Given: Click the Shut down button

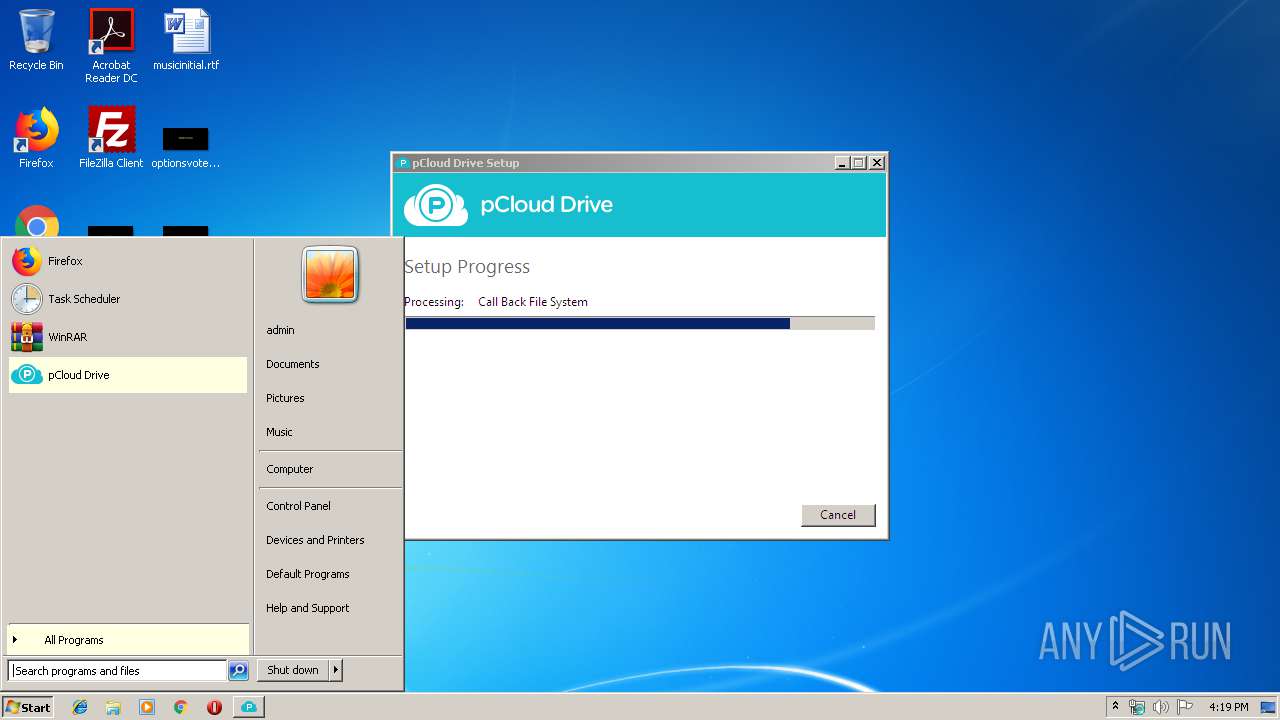Looking at the screenshot, I should pos(293,670).
